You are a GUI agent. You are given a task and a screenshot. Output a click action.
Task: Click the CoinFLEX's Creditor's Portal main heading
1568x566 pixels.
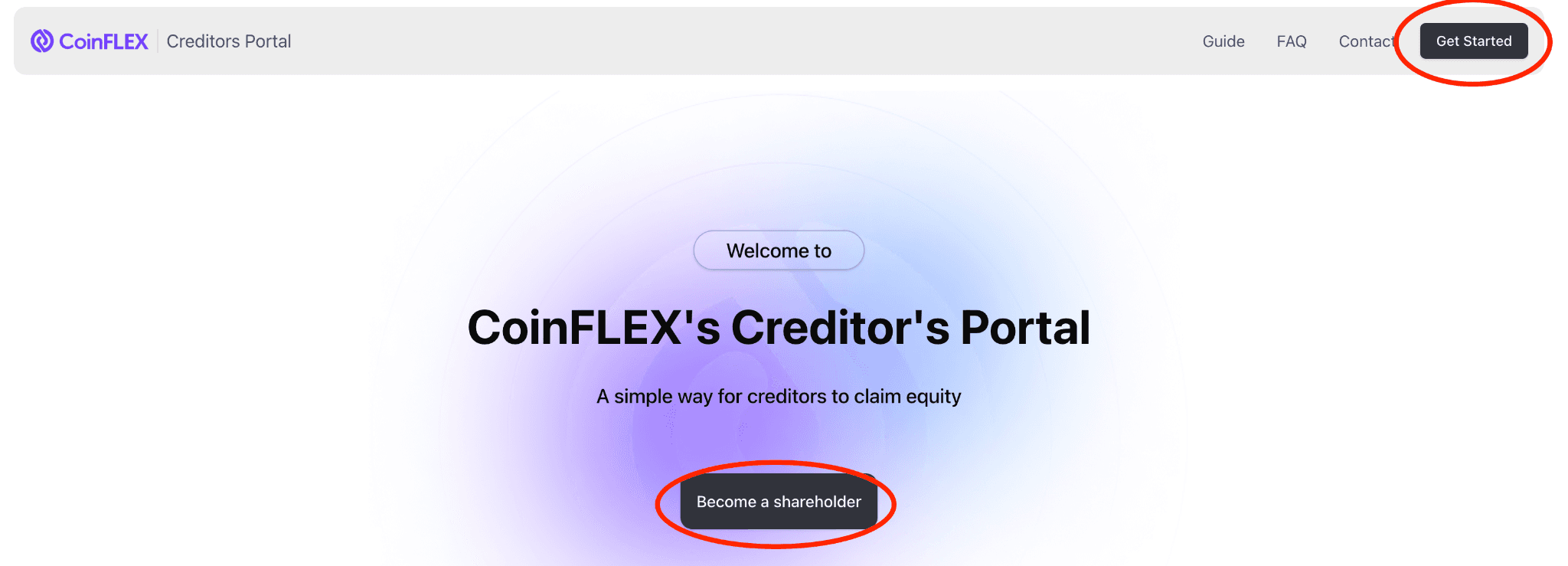[x=779, y=328]
